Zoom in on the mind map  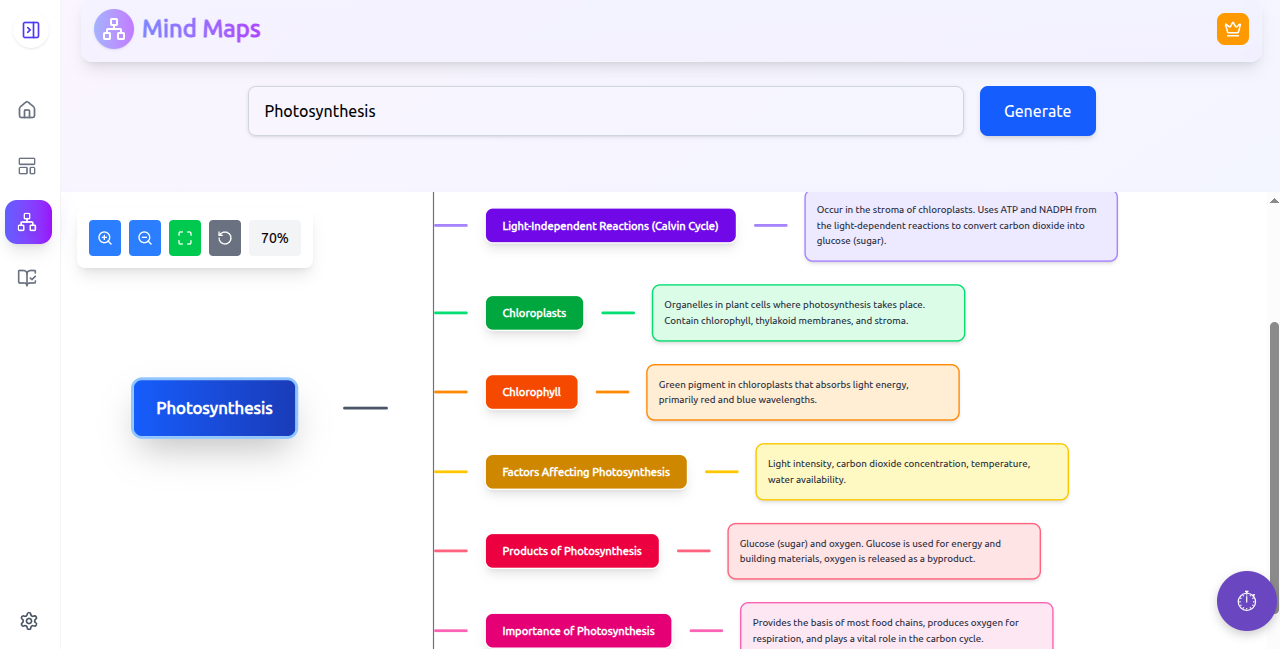(x=105, y=238)
